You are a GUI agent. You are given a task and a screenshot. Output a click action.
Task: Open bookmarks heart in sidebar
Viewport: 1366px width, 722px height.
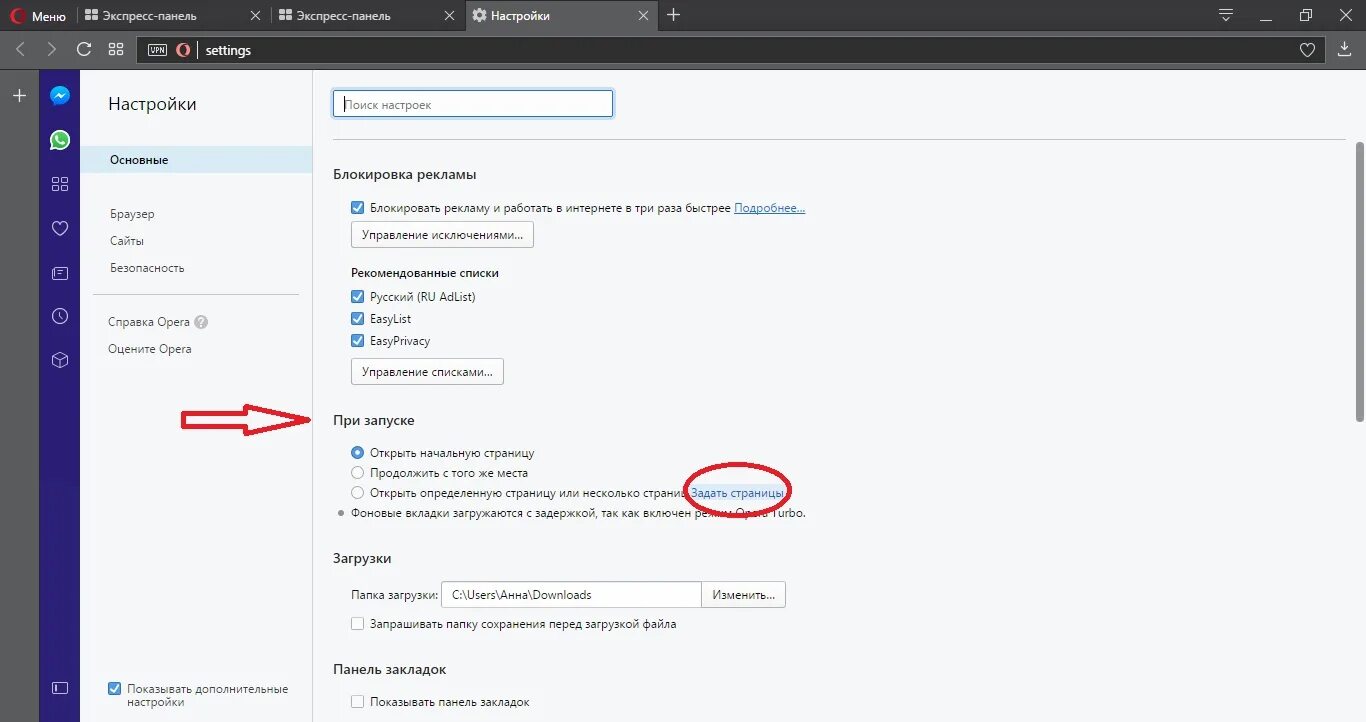coord(60,228)
